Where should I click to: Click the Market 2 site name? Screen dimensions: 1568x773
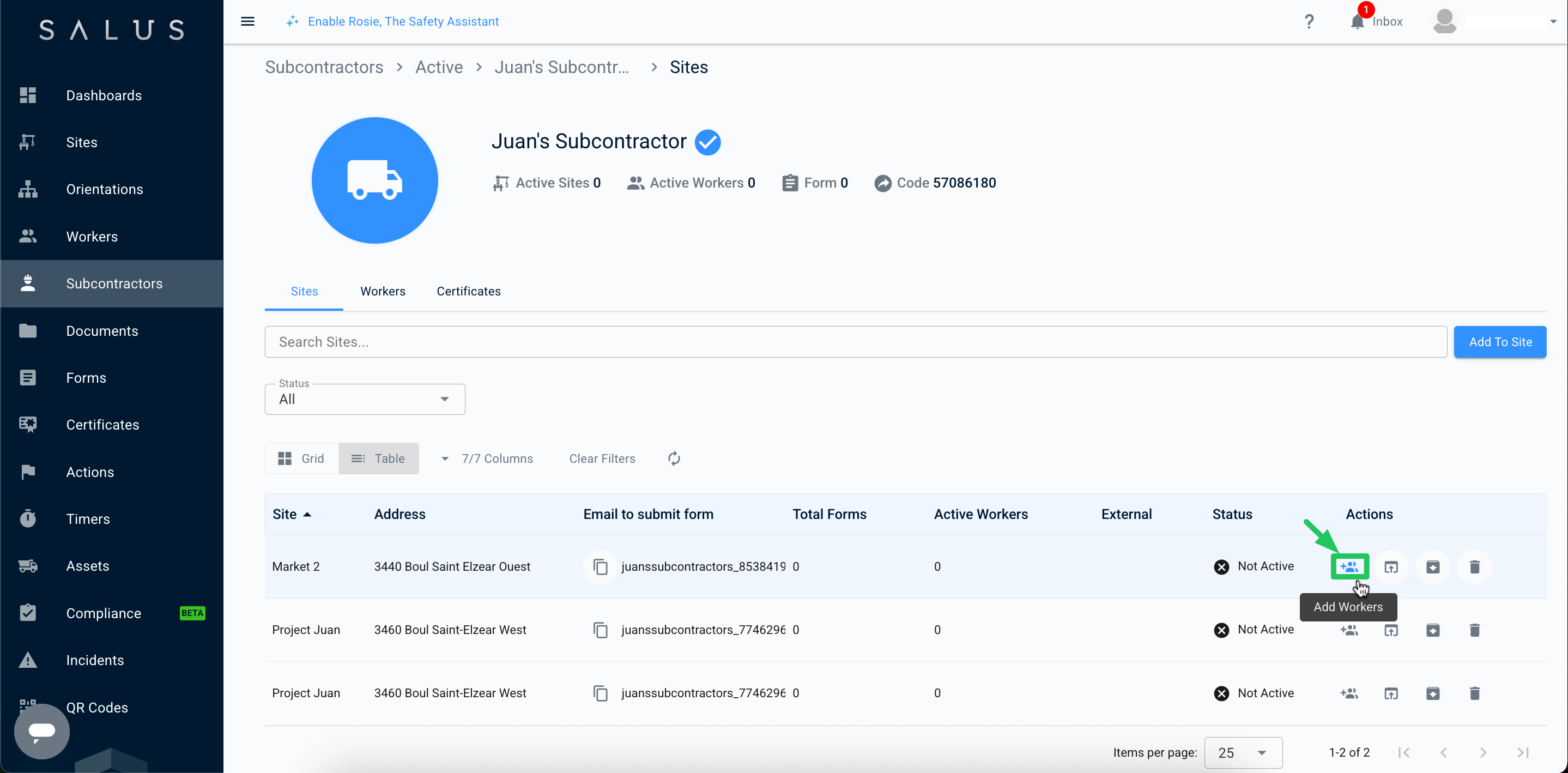click(x=296, y=567)
